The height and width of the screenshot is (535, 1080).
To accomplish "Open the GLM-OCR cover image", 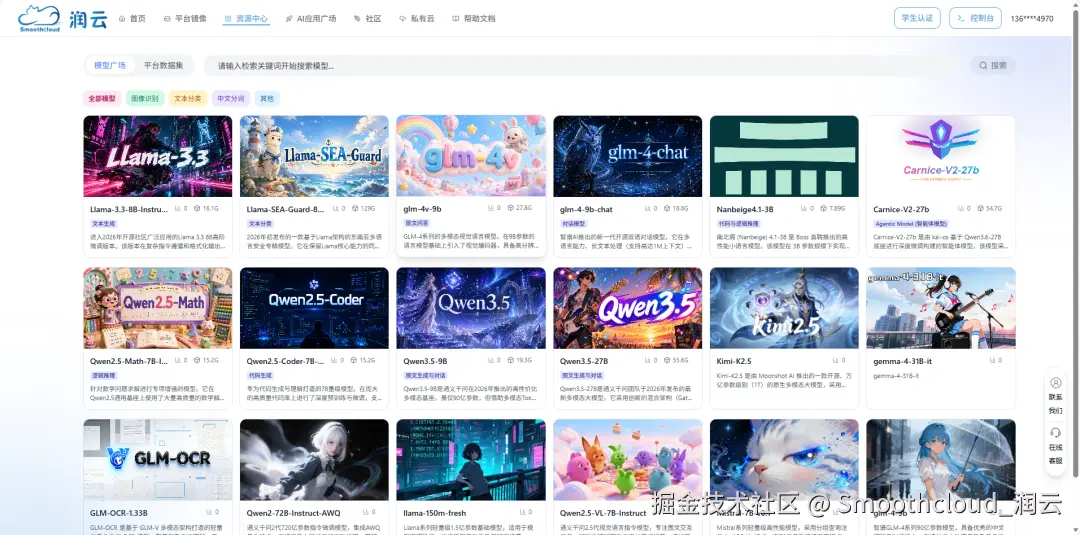I will click(158, 460).
